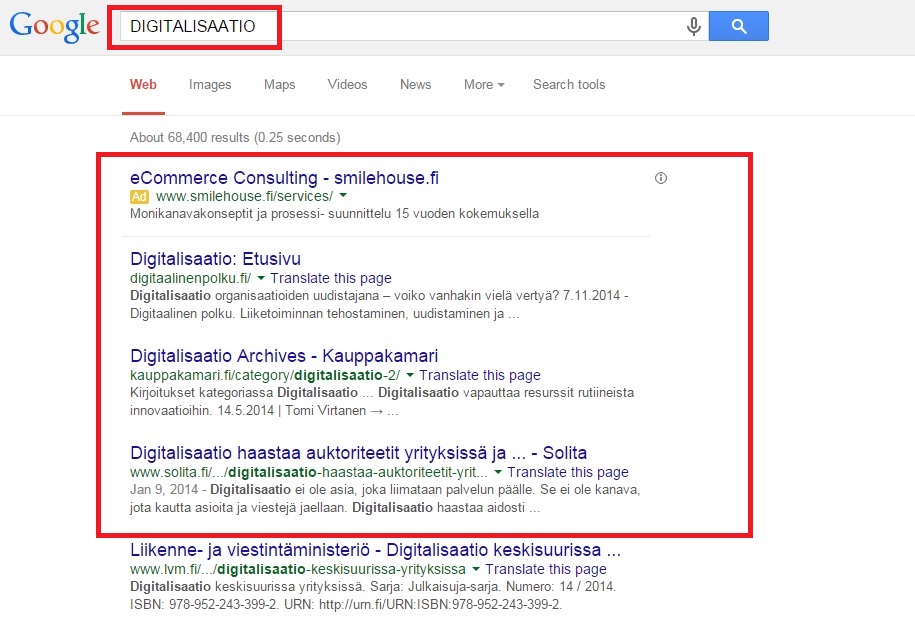Click Translate this page for digitaalinenpolku.fi

pyautogui.click(x=330, y=278)
